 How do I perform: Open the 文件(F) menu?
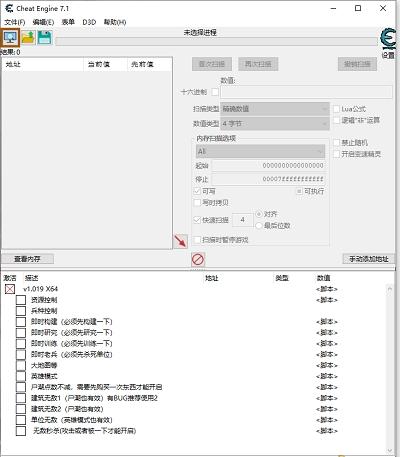[15, 22]
